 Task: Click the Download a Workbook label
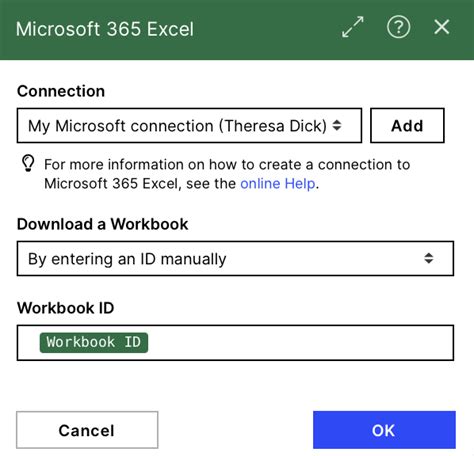click(103, 224)
